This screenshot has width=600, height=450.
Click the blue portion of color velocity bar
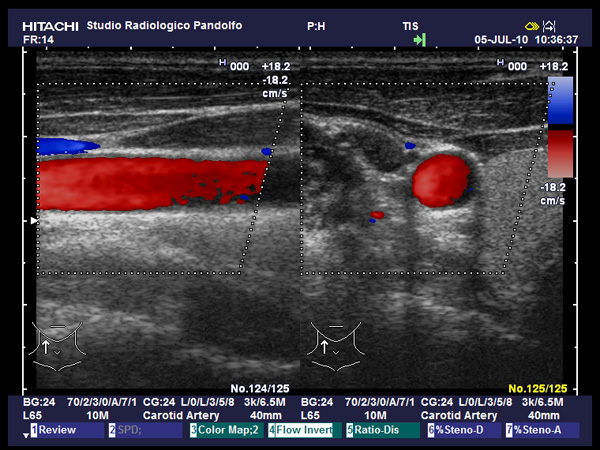561,100
